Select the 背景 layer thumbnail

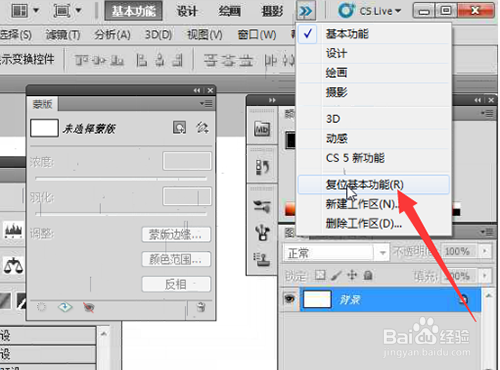click(x=317, y=299)
